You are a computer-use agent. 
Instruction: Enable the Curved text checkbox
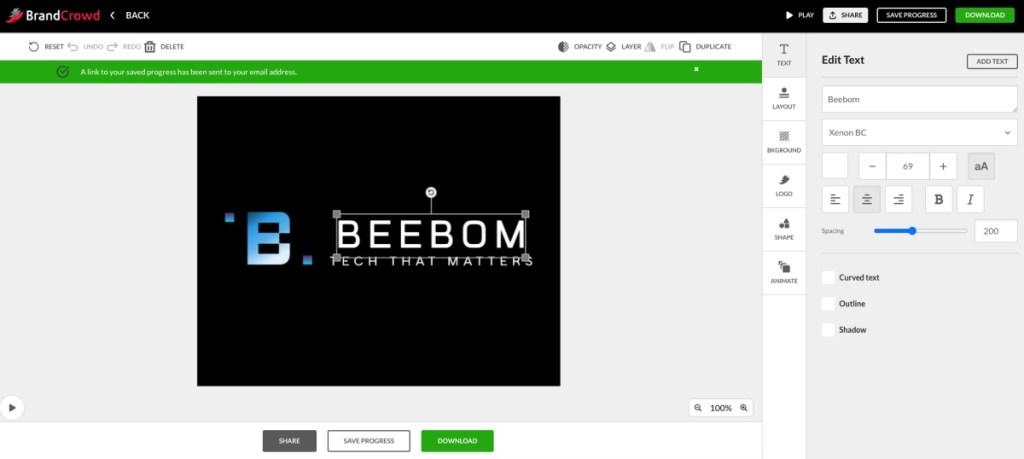pyautogui.click(x=828, y=277)
